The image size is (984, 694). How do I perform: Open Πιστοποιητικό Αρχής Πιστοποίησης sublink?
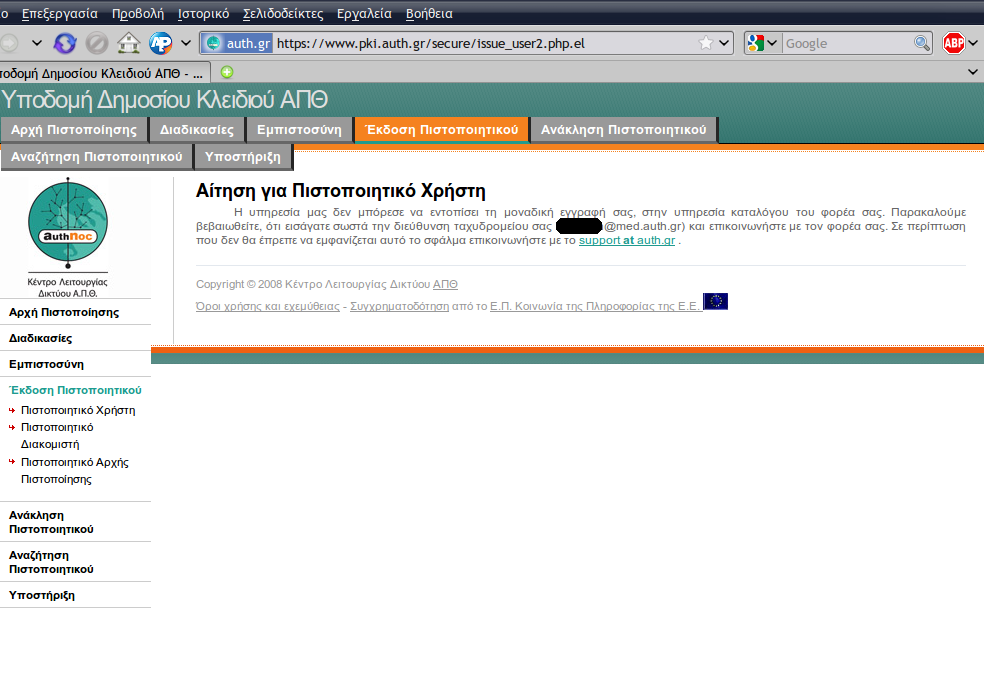[75, 471]
